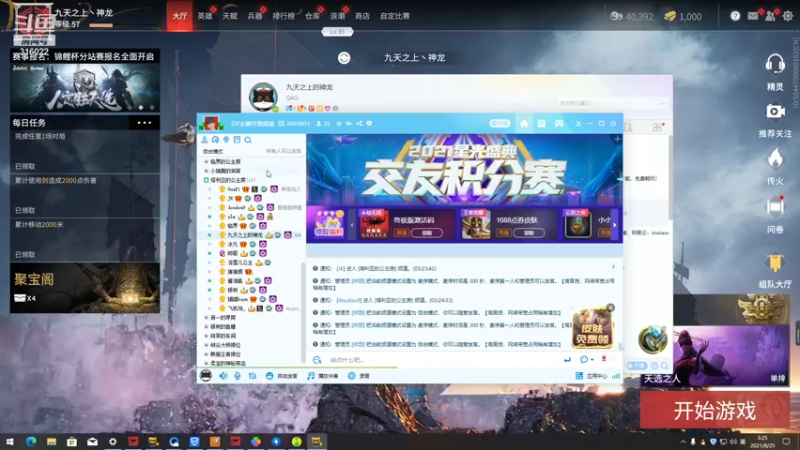Open the 单排 queue mode dropdown

[x=778, y=379]
